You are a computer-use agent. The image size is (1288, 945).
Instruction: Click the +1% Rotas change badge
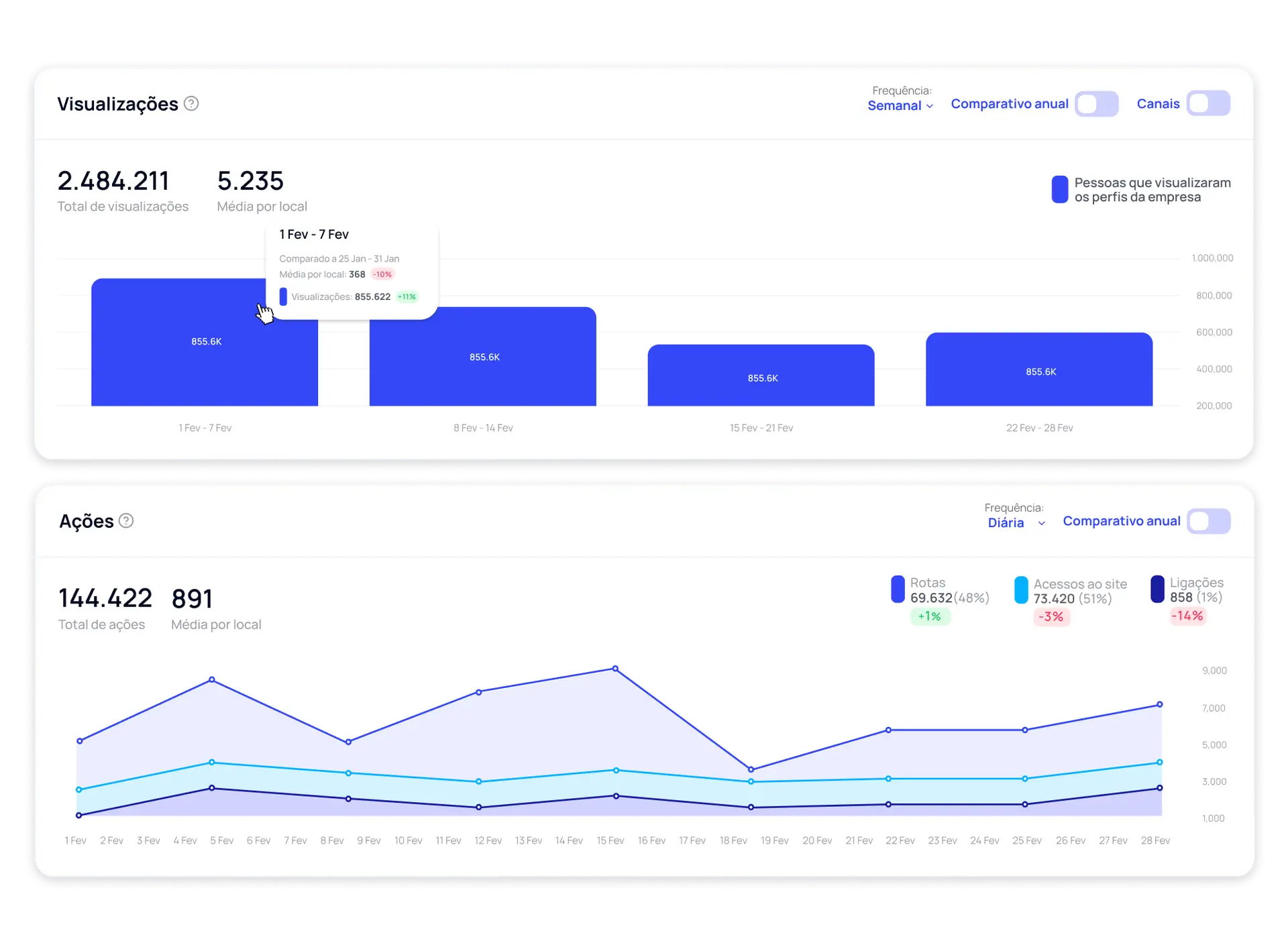[929, 616]
